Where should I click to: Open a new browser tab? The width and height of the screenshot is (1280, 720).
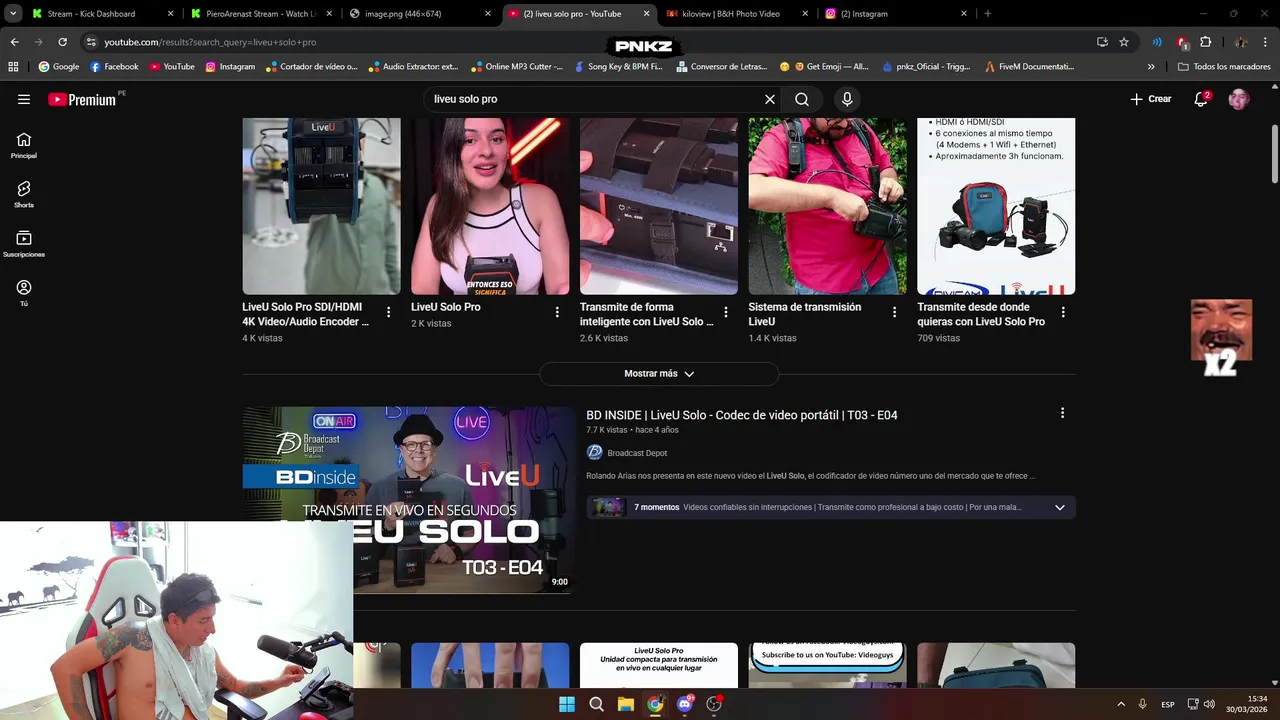[987, 14]
